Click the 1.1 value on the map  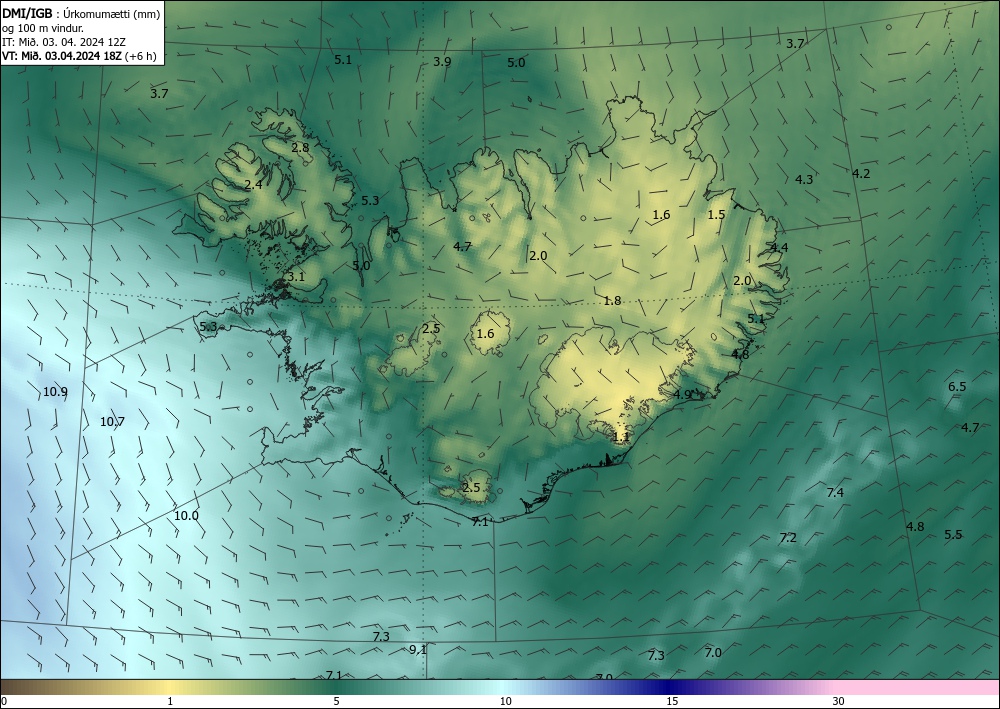point(621,437)
